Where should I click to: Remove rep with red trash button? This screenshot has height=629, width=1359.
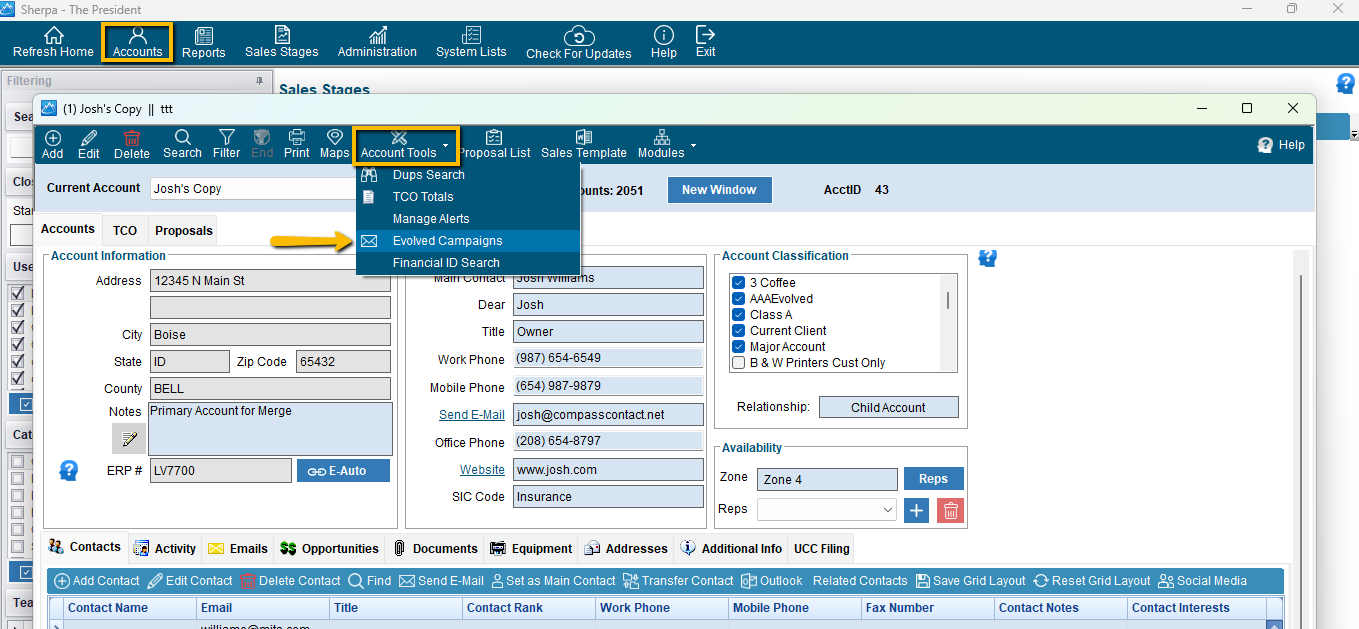[951, 510]
